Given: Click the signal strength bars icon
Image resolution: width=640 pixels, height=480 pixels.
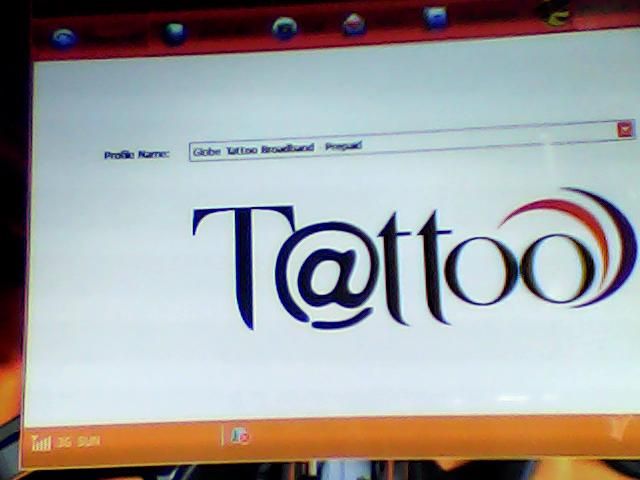Looking at the screenshot, I should (41, 441).
